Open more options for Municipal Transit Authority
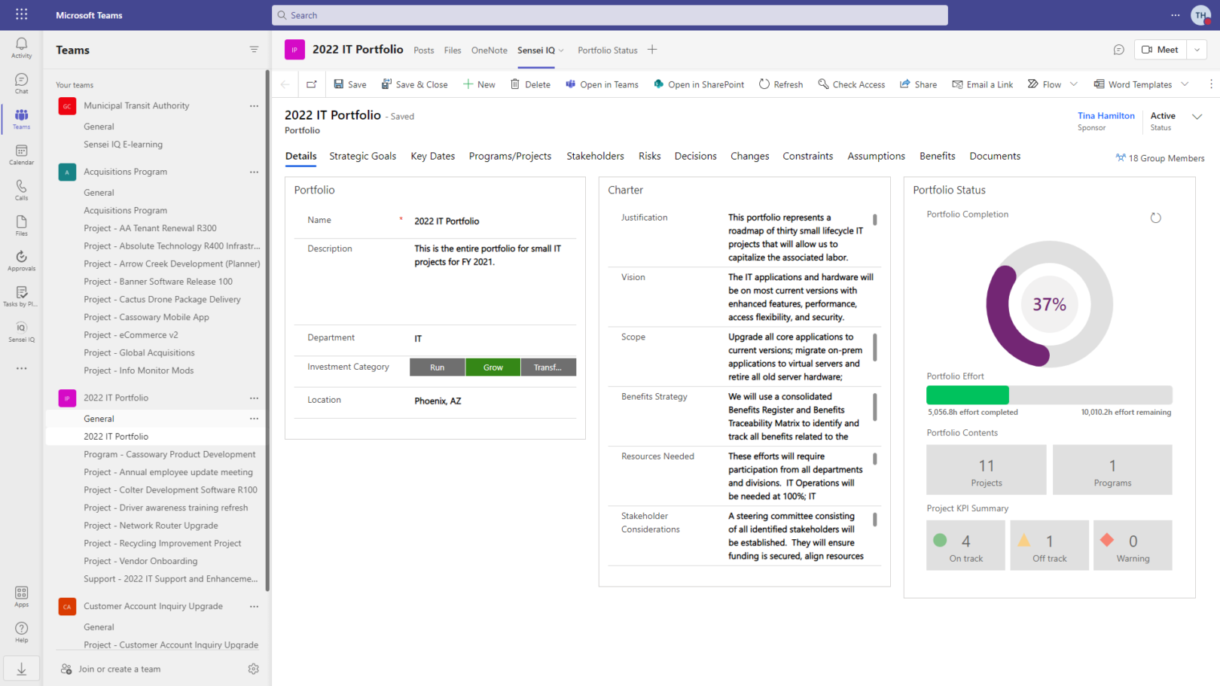 pos(254,106)
